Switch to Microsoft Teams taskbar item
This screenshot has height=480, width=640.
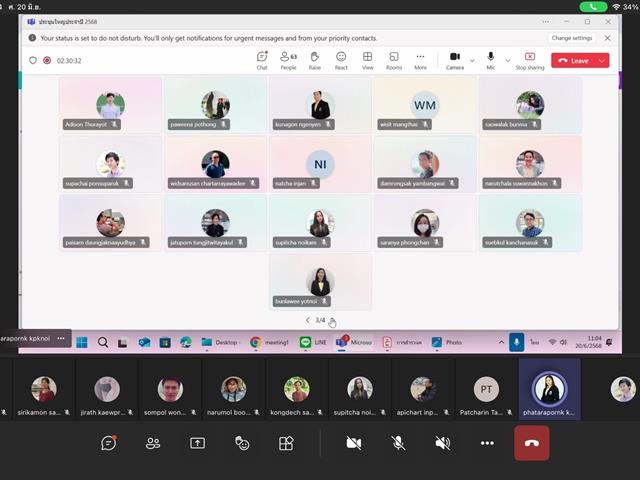pyautogui.click(x=354, y=342)
